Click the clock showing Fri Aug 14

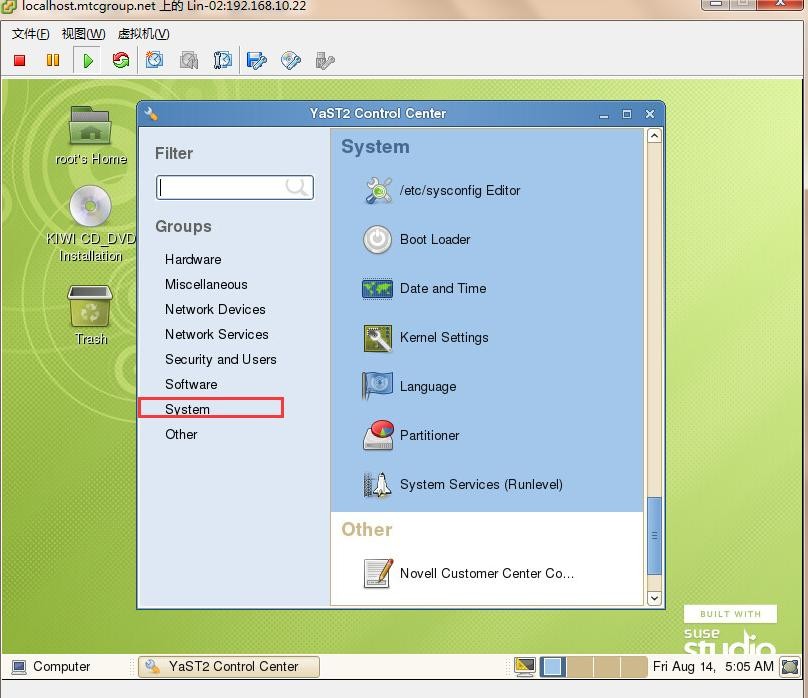[713, 667]
